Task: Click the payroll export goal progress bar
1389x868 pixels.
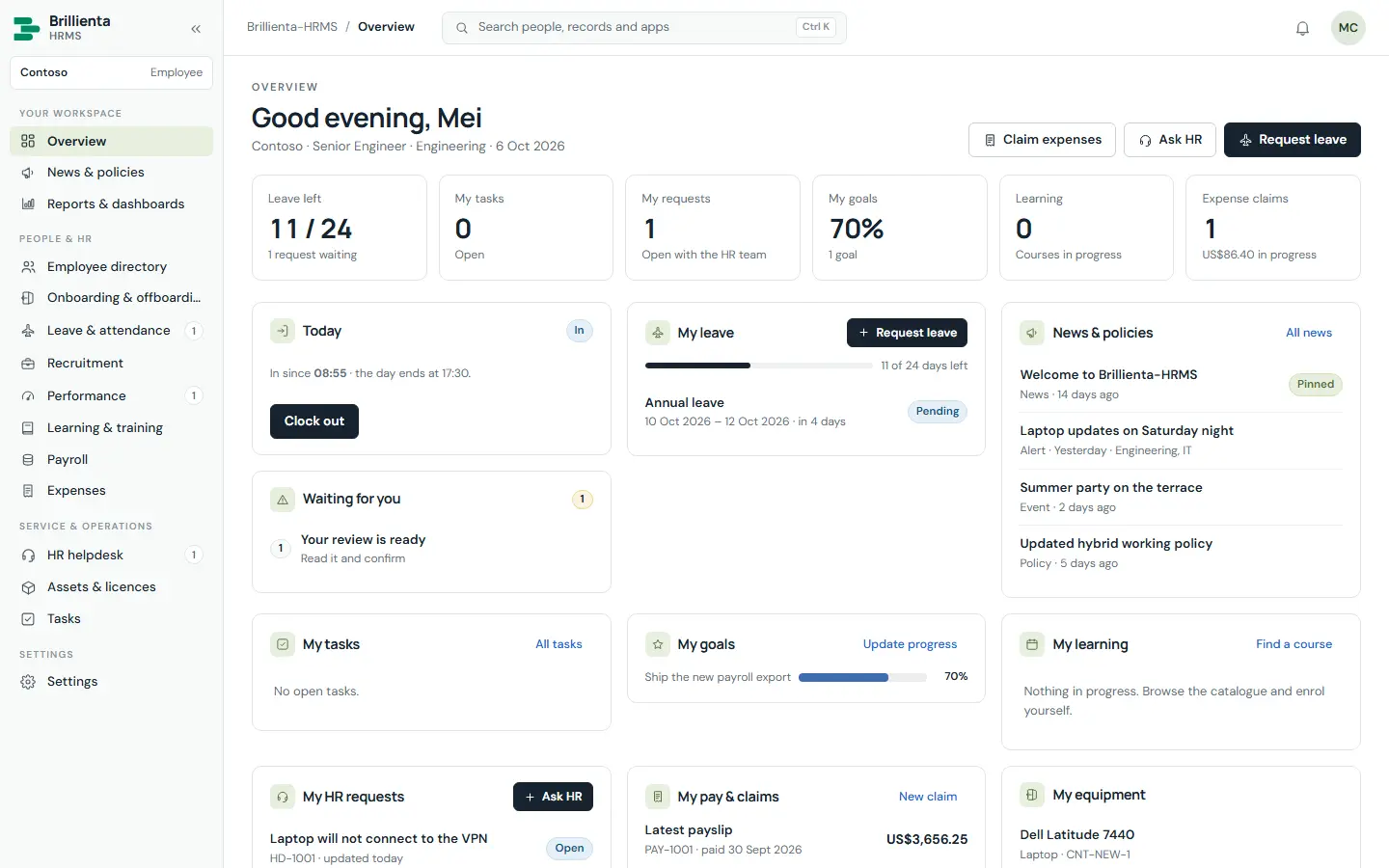Action: [862, 677]
